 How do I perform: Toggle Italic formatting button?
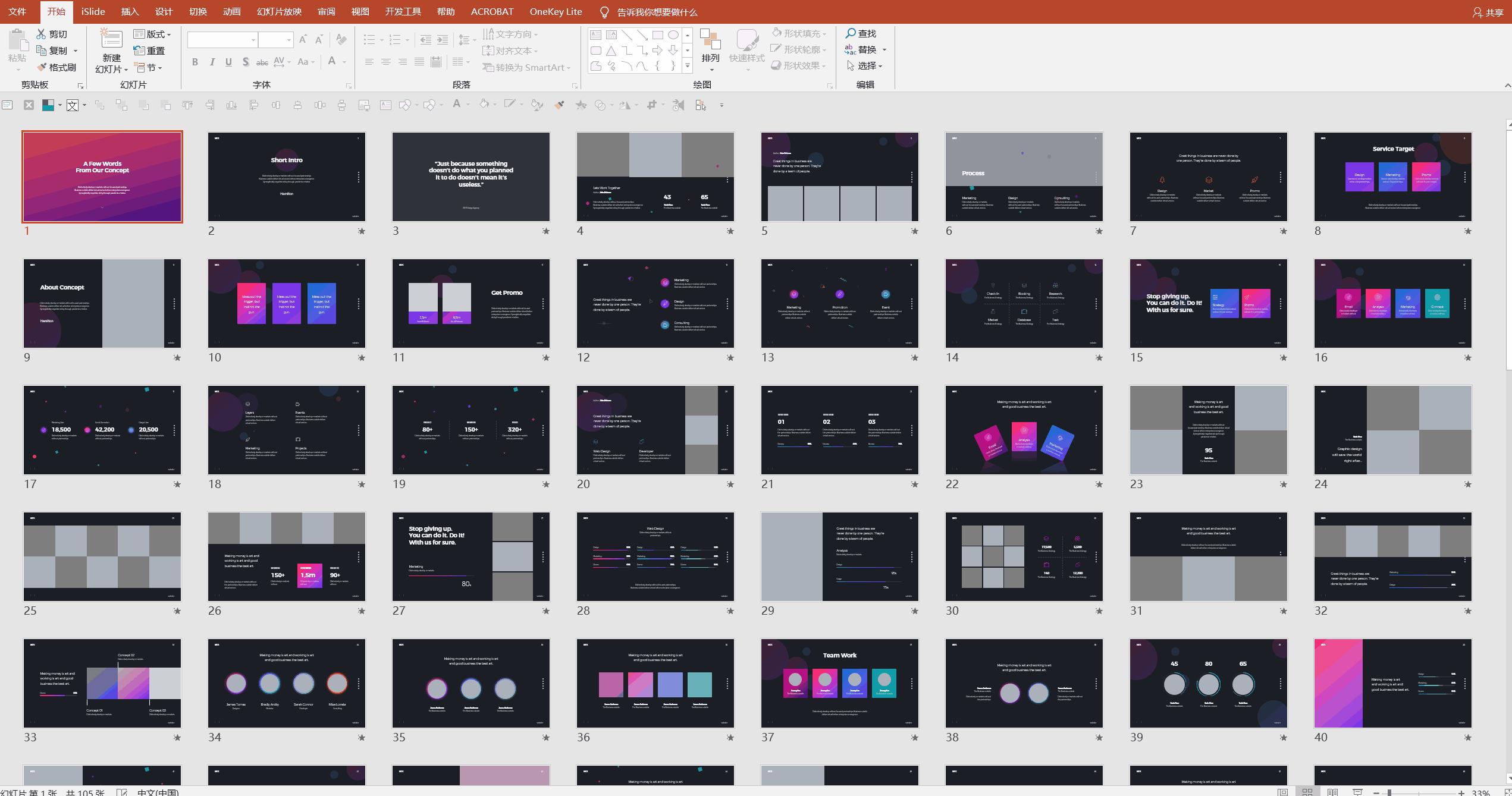point(212,62)
